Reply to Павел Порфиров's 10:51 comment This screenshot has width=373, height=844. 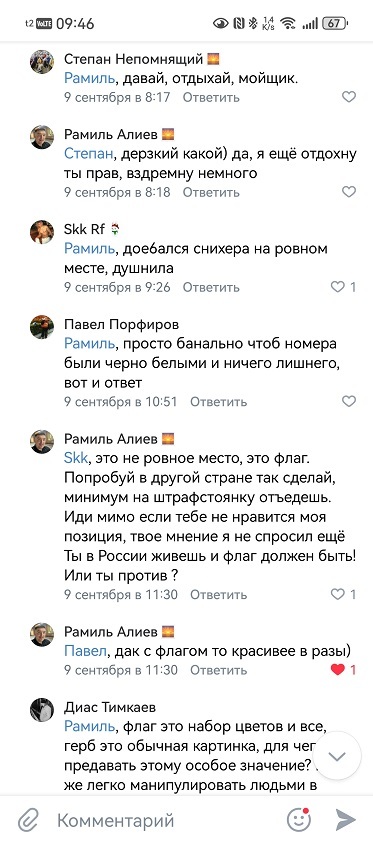(219, 402)
